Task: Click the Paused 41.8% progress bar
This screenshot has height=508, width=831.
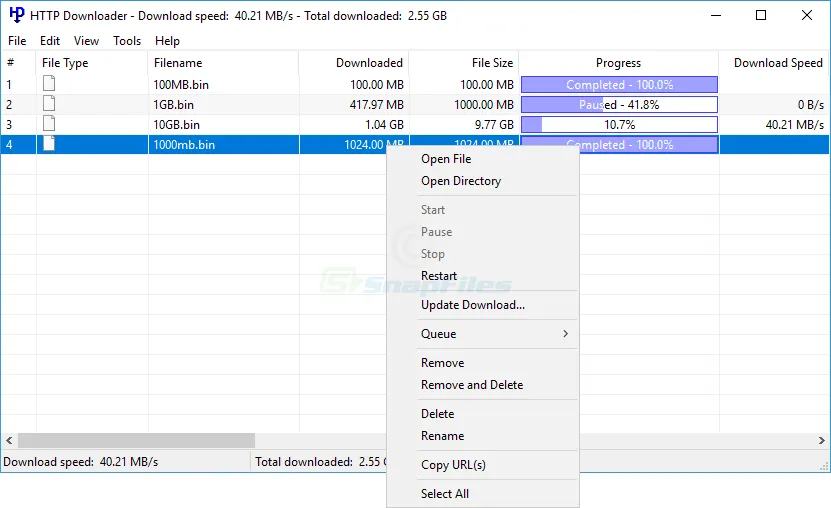Action: tap(619, 105)
